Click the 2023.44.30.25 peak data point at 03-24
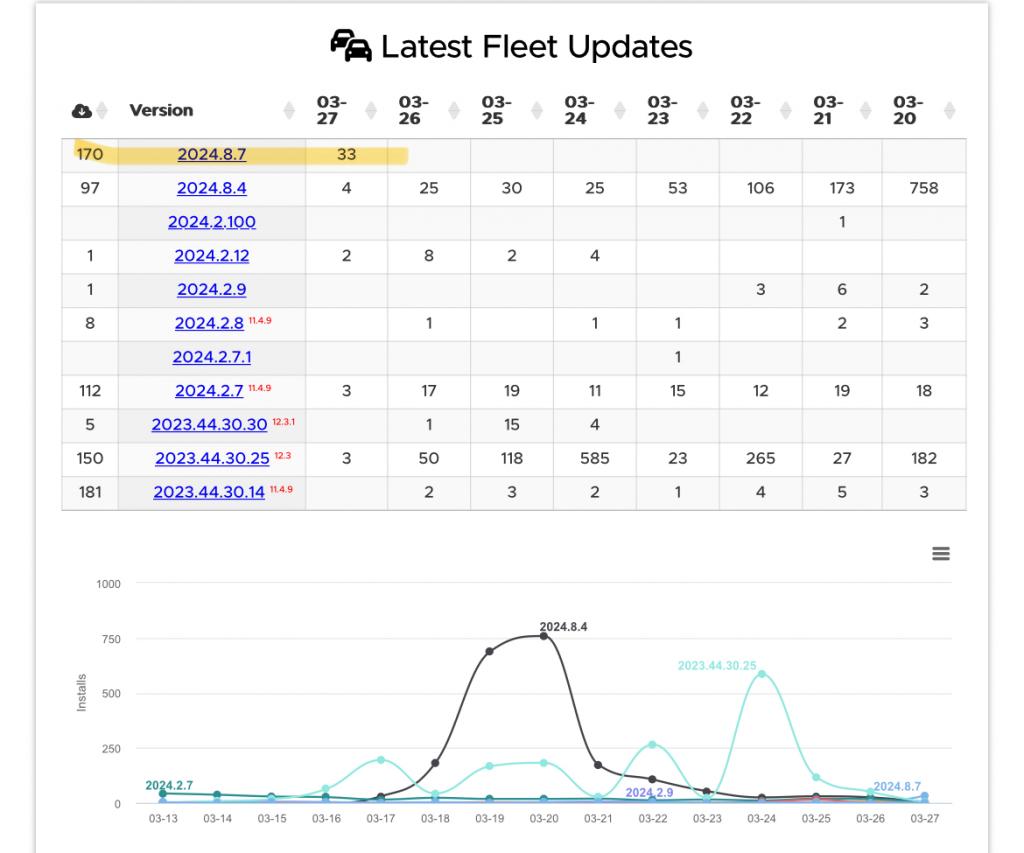1024x853 pixels. pyautogui.click(x=761, y=674)
